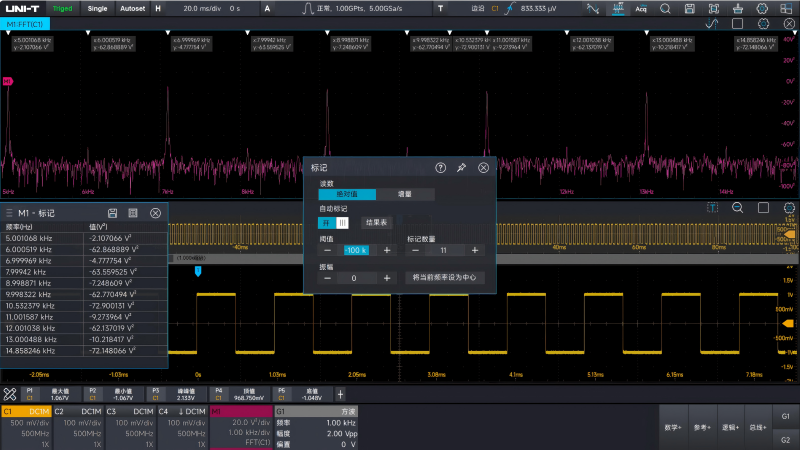The image size is (800, 450).
Task: Click the 标记数量 field showing 11
Action: pos(444,251)
